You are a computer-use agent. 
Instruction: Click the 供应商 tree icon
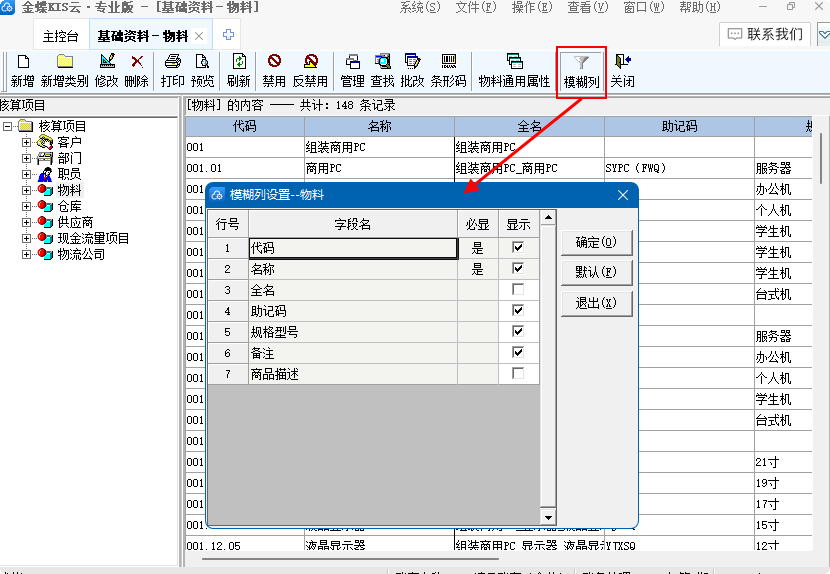[x=45, y=222]
